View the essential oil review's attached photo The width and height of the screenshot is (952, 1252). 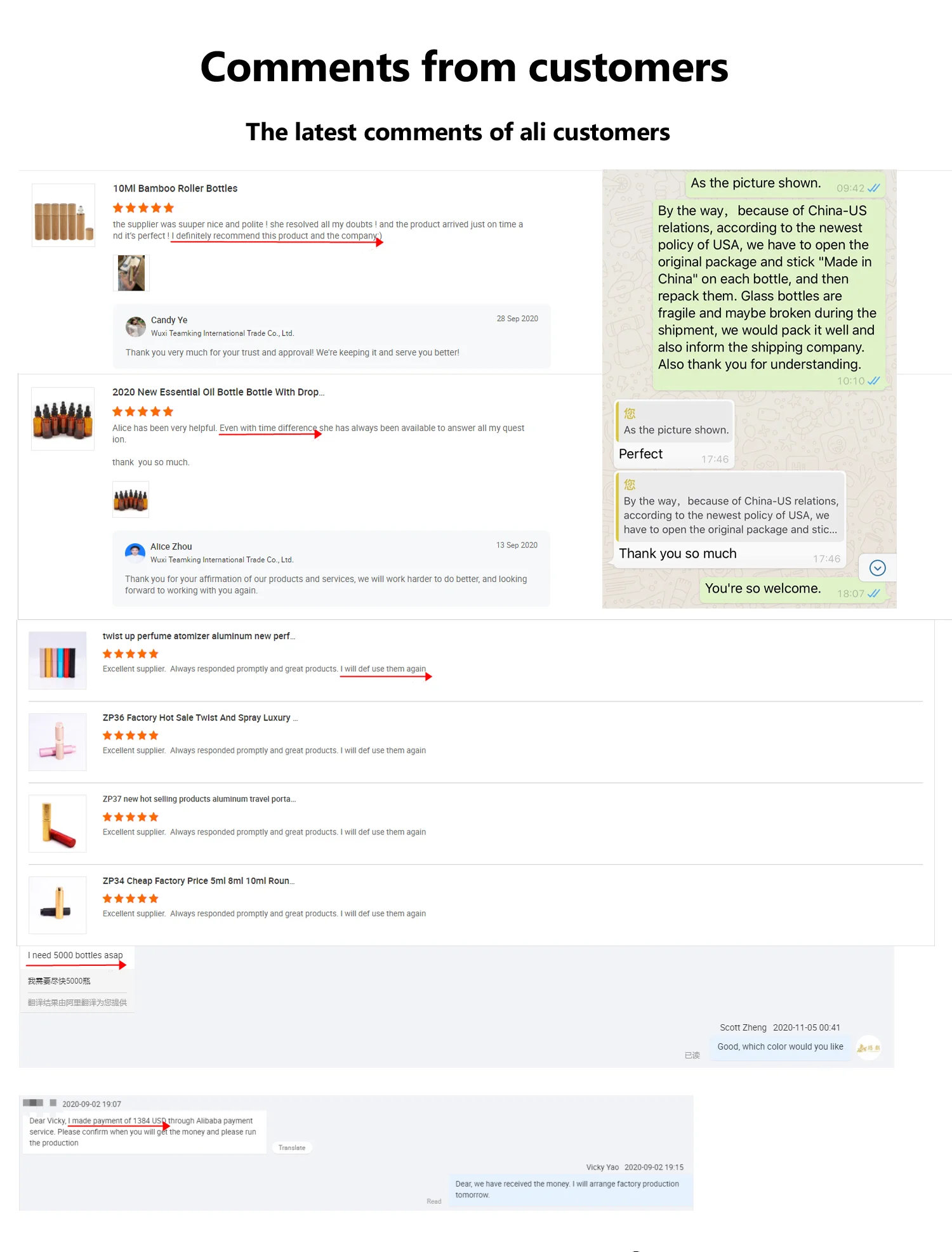coord(131,499)
